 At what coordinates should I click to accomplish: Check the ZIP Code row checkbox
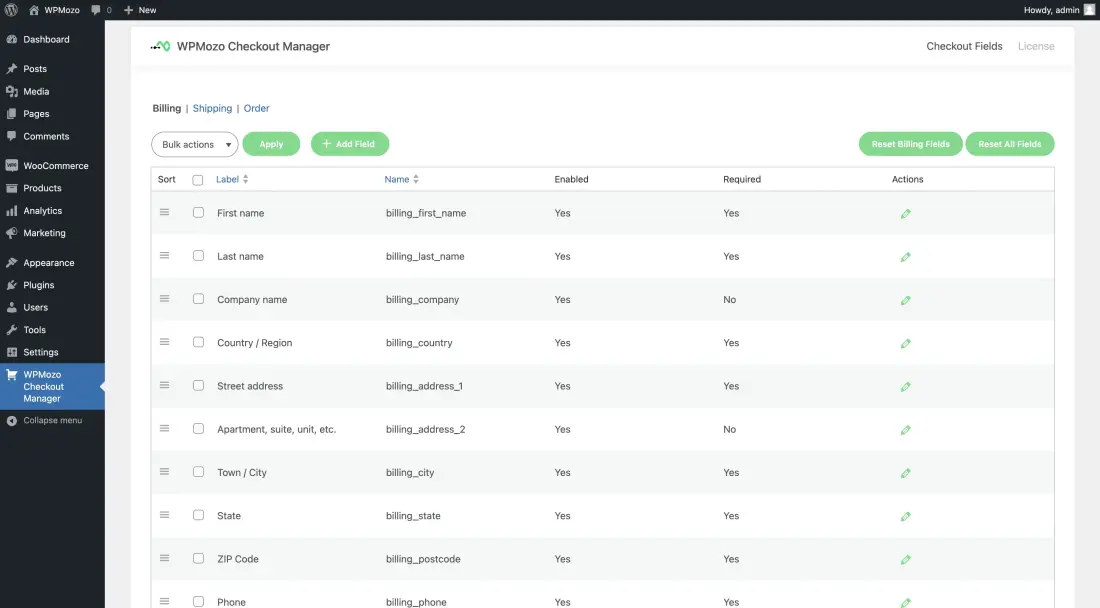click(x=199, y=558)
